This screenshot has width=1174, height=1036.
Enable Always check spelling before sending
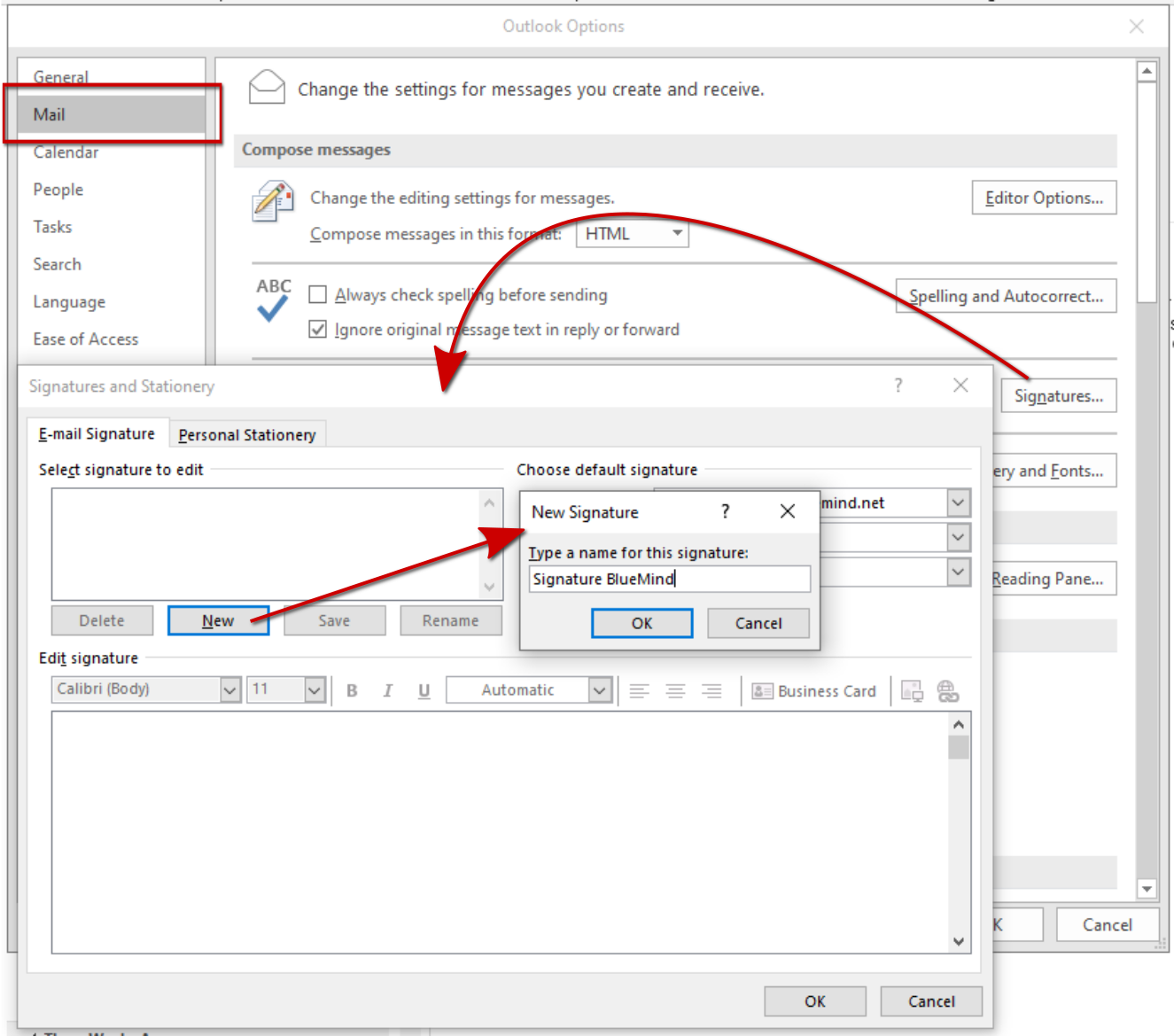[318, 295]
